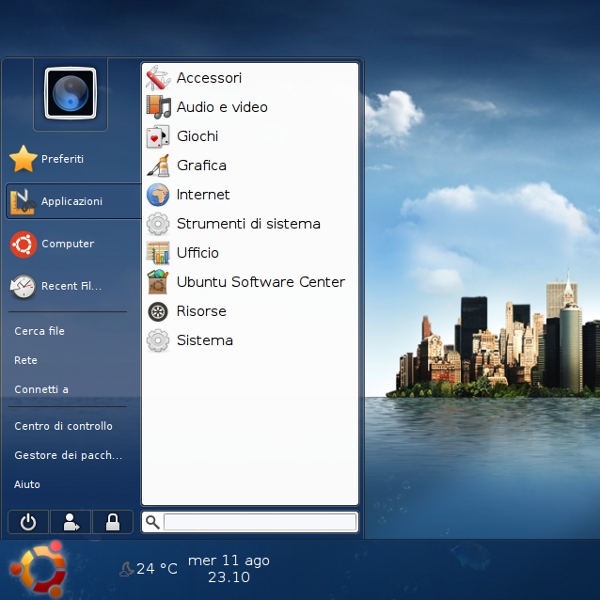Viewport: 600px width, 600px height.
Task: Open the Strumenti di sistema category
Action: (x=250, y=224)
